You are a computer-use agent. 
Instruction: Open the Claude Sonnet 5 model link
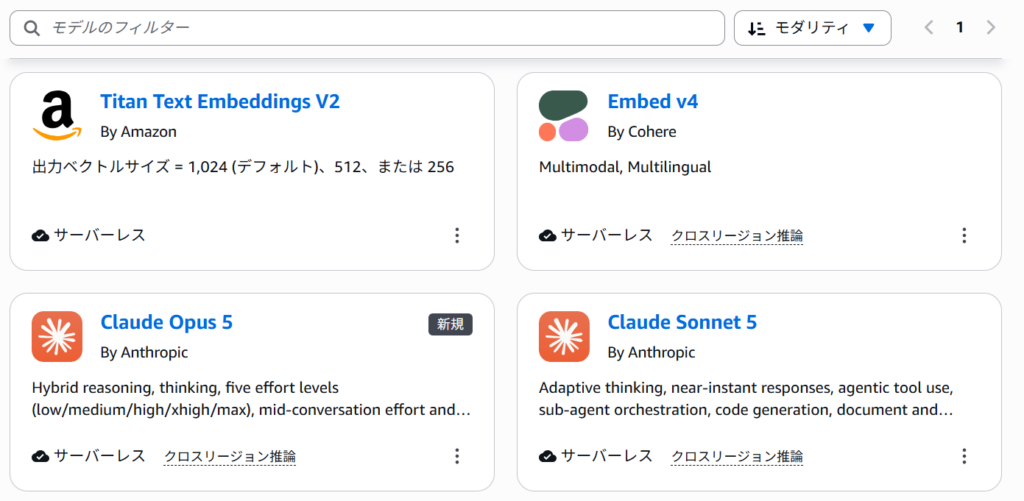[682, 322]
